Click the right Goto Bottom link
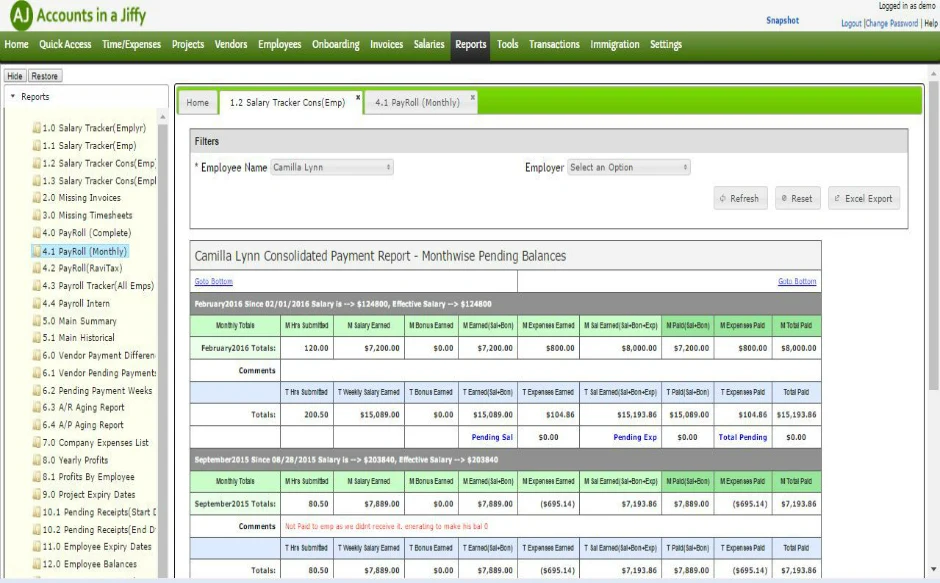Image resolution: width=940 pixels, height=583 pixels. pos(797,281)
